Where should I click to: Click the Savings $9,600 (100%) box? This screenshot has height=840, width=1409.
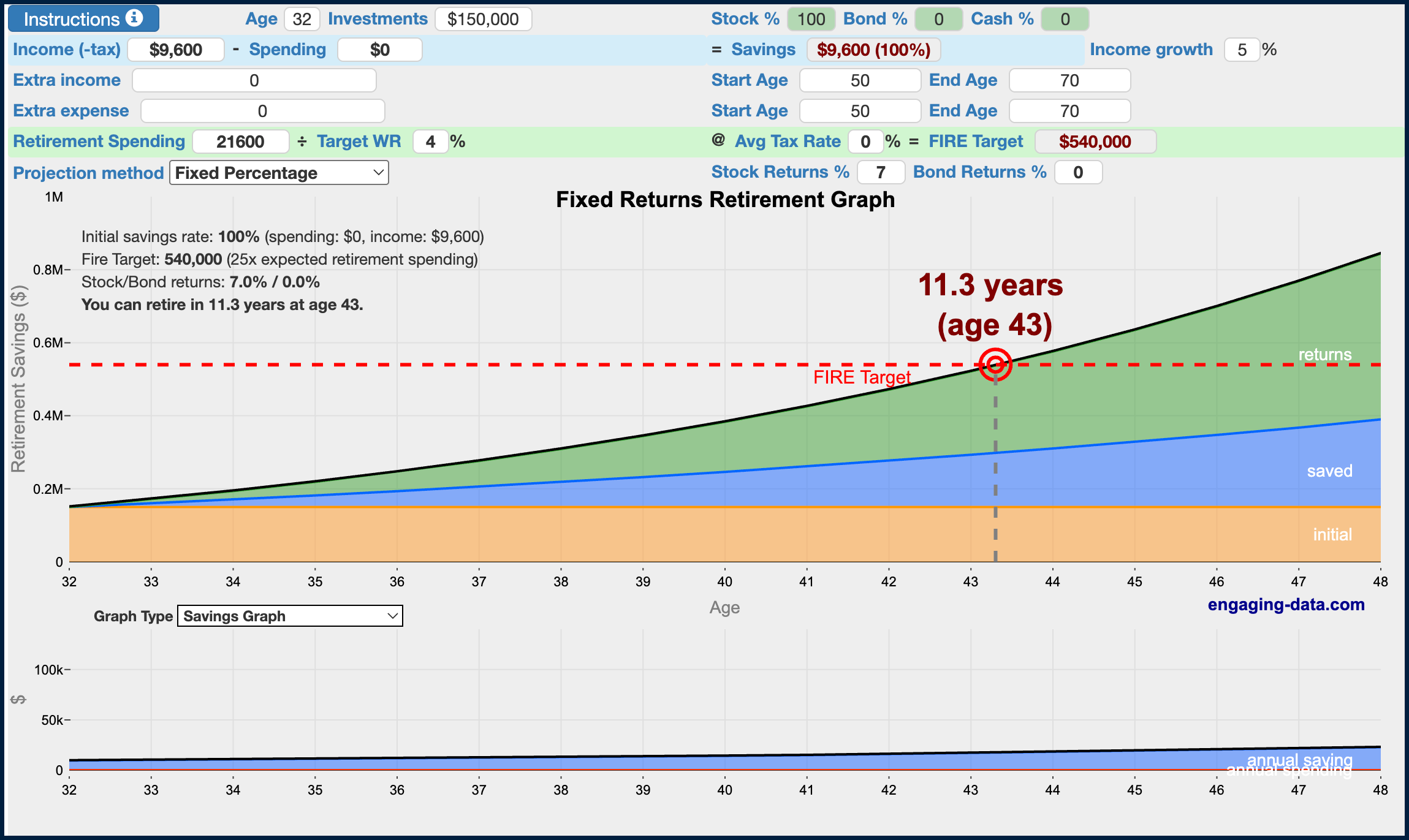873,50
